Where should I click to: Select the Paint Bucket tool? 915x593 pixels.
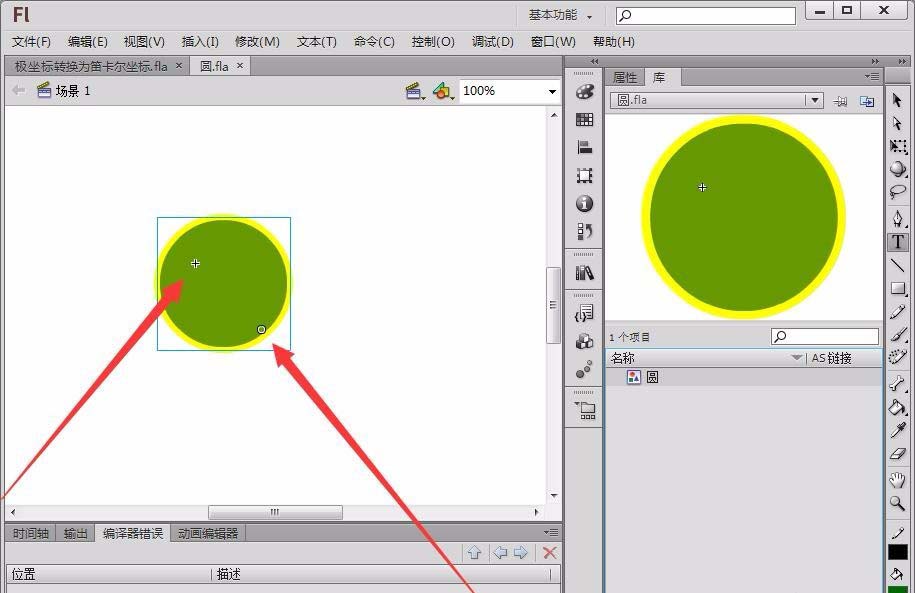pyautogui.click(x=898, y=407)
